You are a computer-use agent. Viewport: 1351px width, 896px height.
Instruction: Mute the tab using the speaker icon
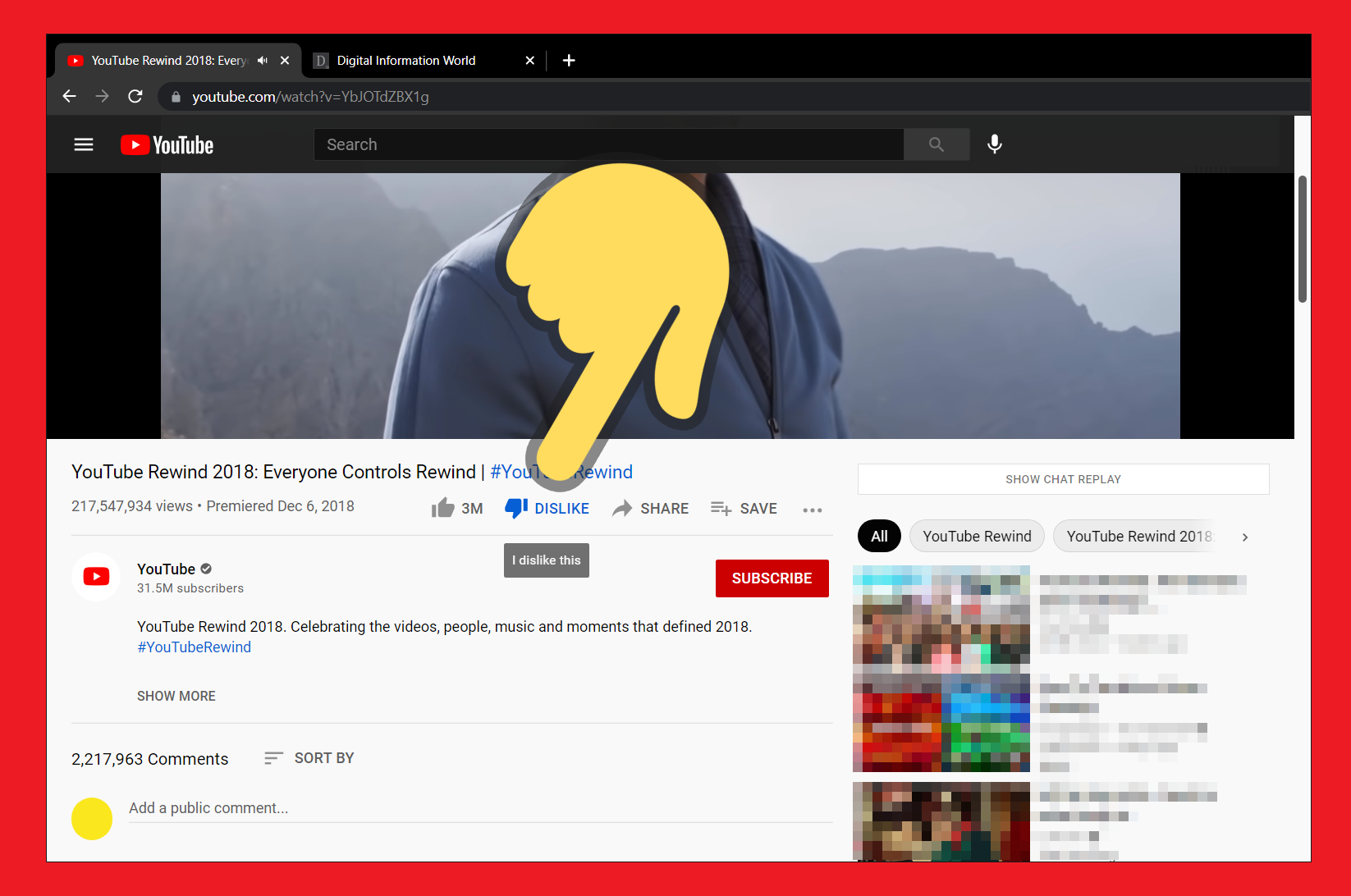(263, 61)
